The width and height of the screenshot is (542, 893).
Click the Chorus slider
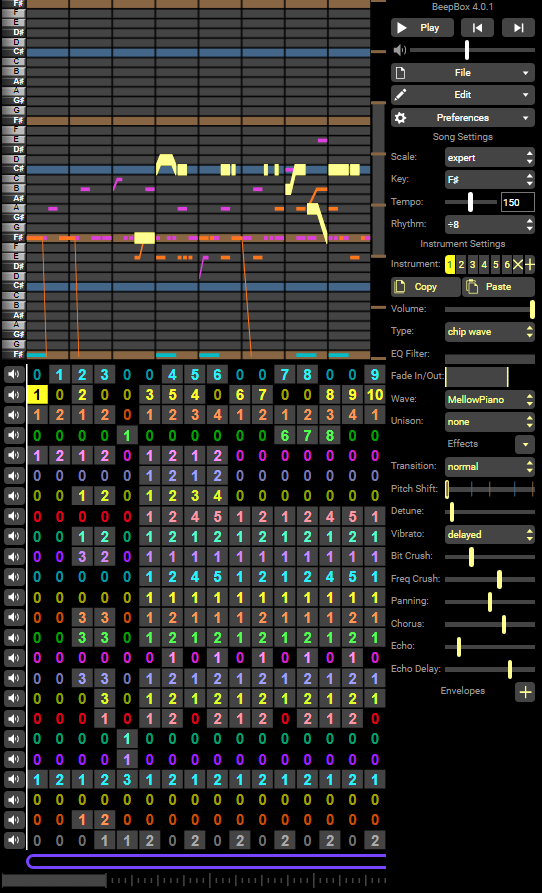pyautogui.click(x=490, y=624)
